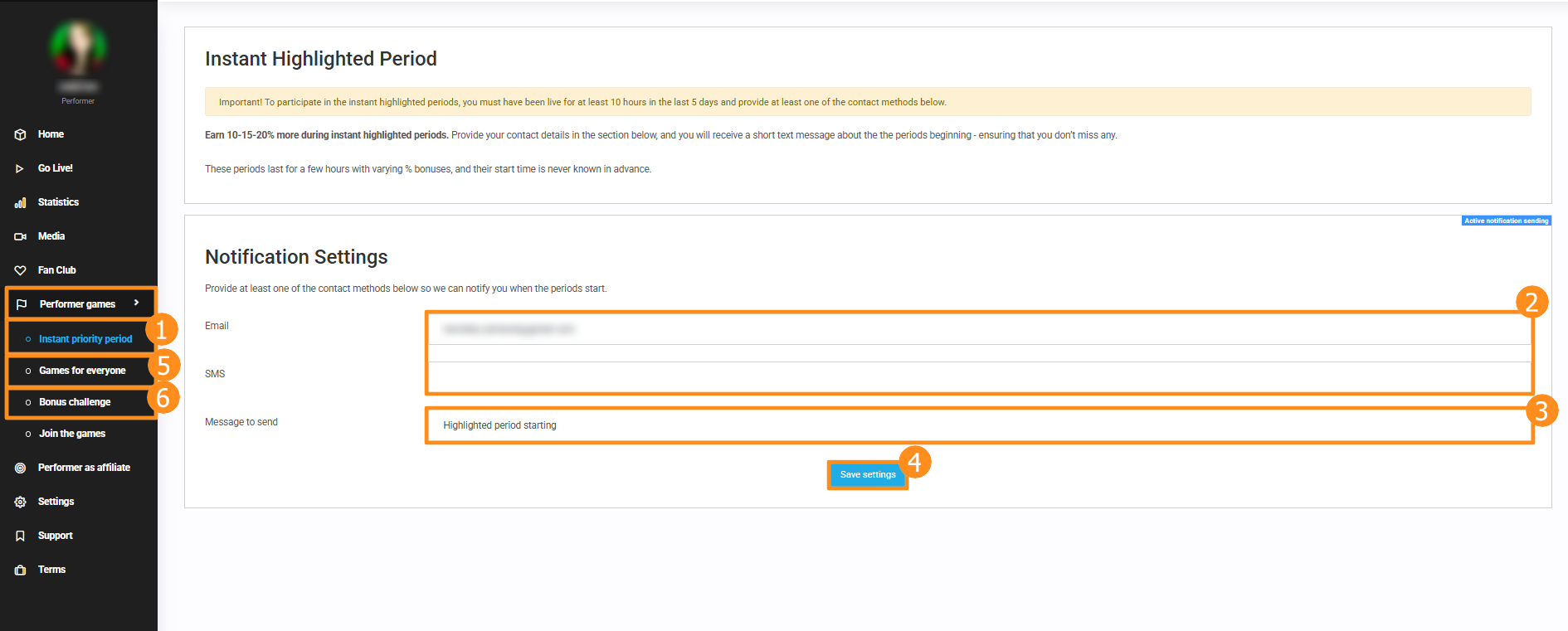The image size is (1568, 631).
Task: Open Instant priority period submenu item
Action: point(85,339)
